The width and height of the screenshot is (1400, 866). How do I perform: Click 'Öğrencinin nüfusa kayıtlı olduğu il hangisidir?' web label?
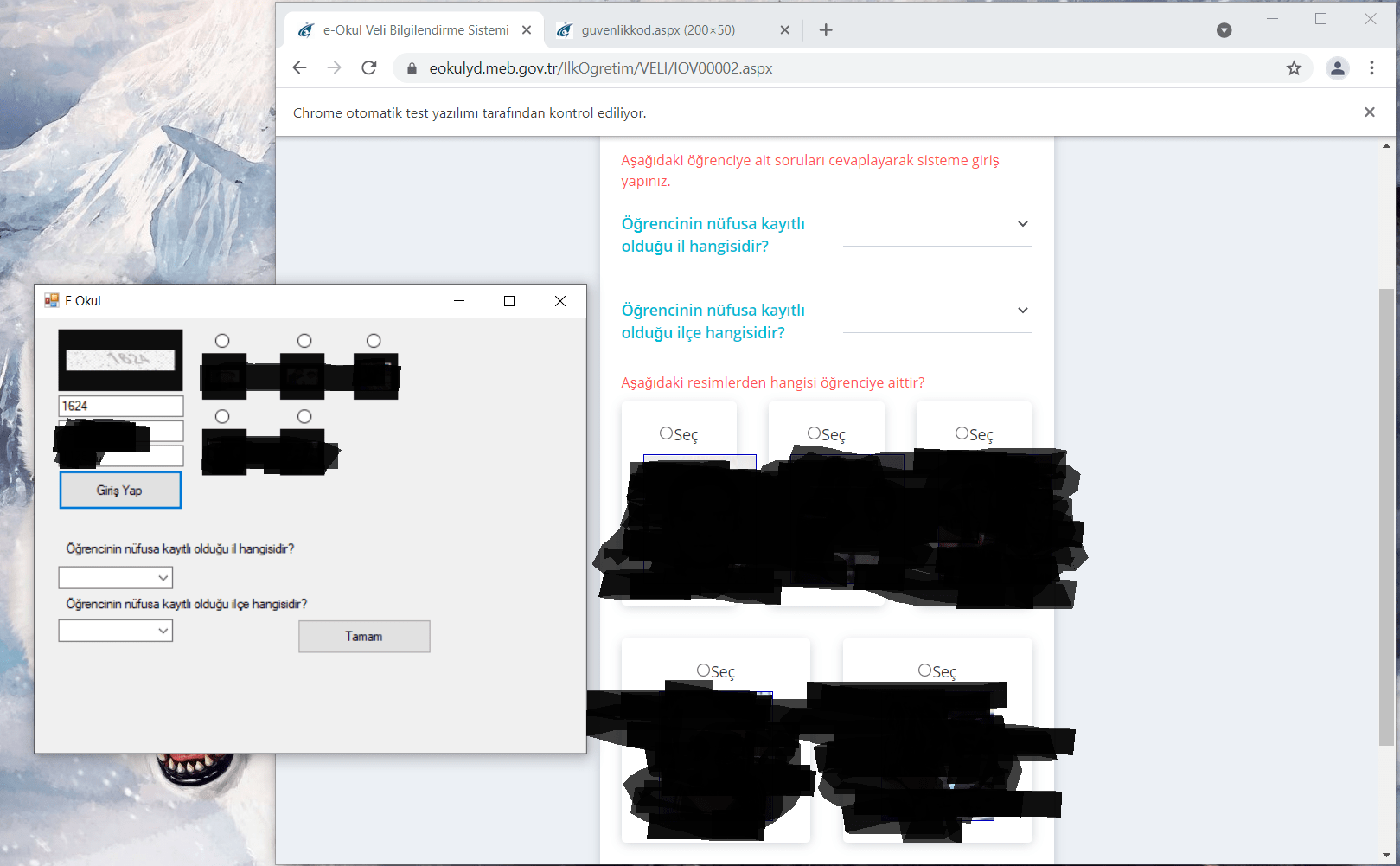(x=713, y=234)
